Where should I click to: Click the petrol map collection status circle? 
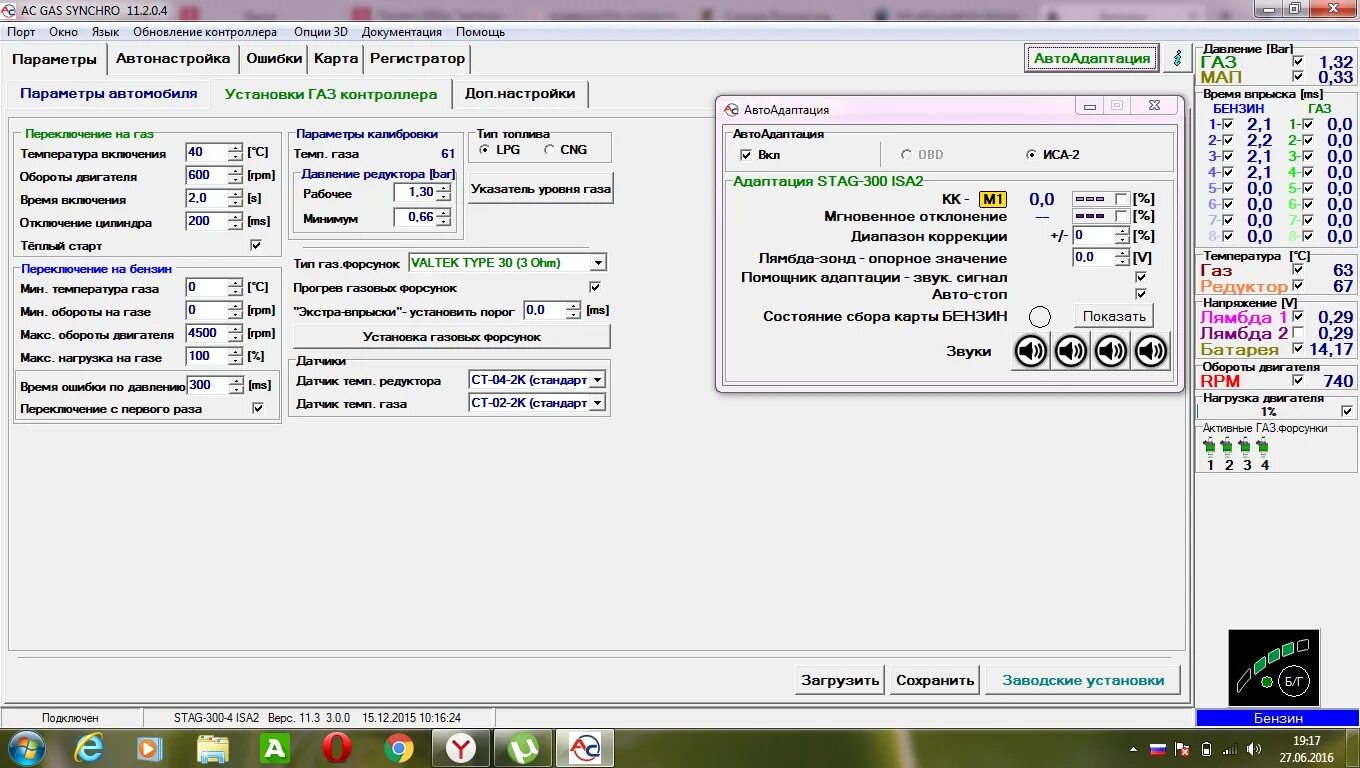[x=1040, y=317]
